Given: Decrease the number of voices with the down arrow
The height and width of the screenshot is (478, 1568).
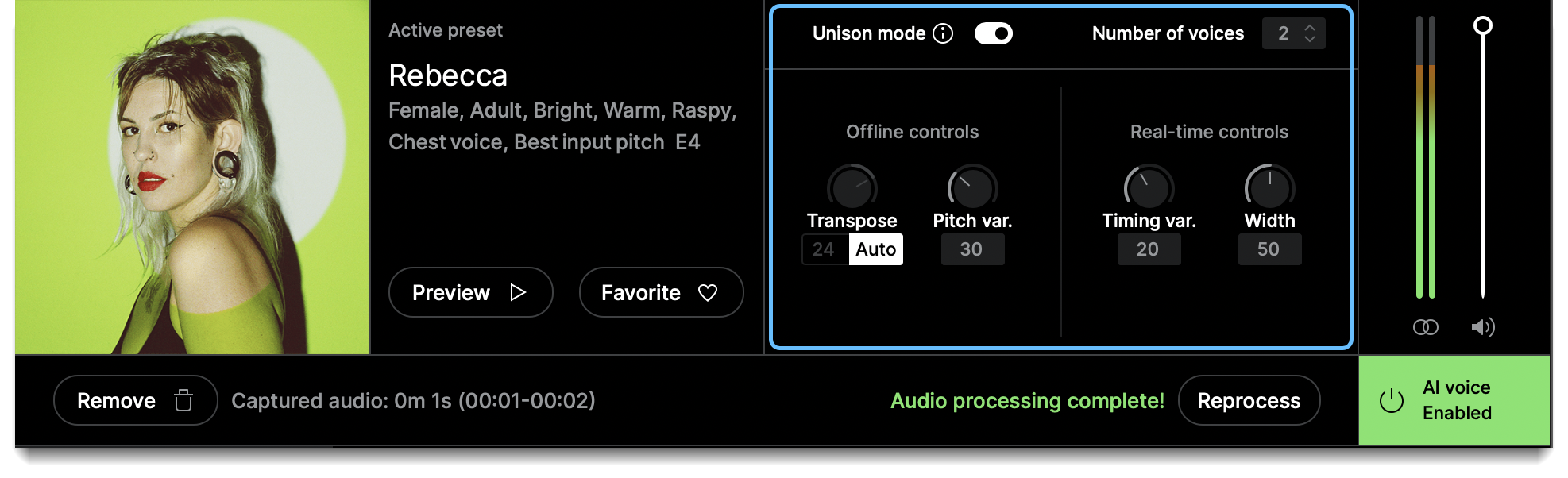Looking at the screenshot, I should click(1310, 39).
